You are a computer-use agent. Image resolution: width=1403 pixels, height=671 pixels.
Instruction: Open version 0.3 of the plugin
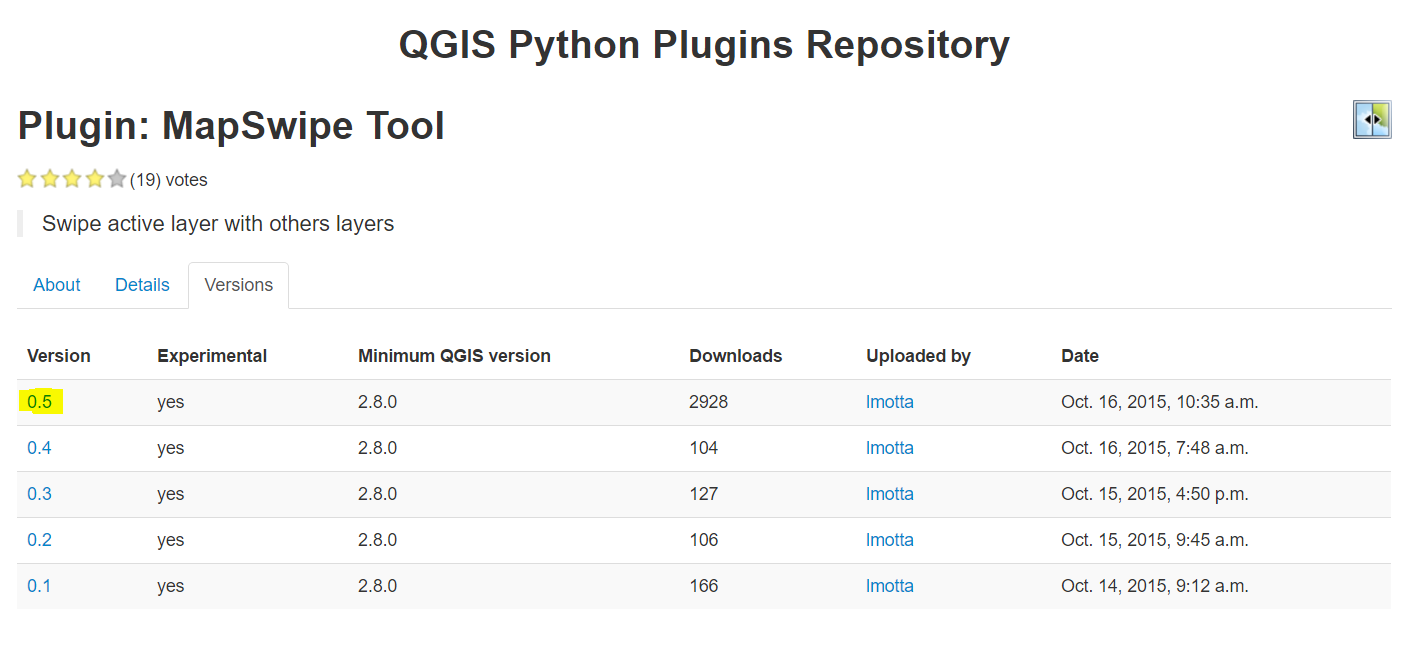point(39,493)
